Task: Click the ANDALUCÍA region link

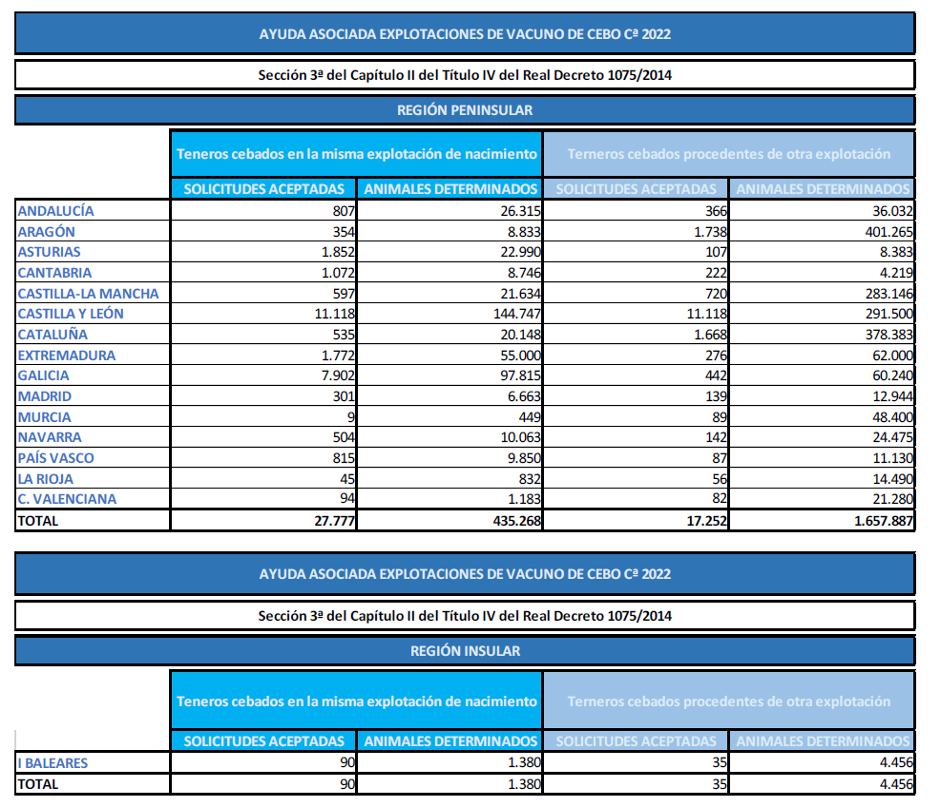Action: tap(56, 211)
